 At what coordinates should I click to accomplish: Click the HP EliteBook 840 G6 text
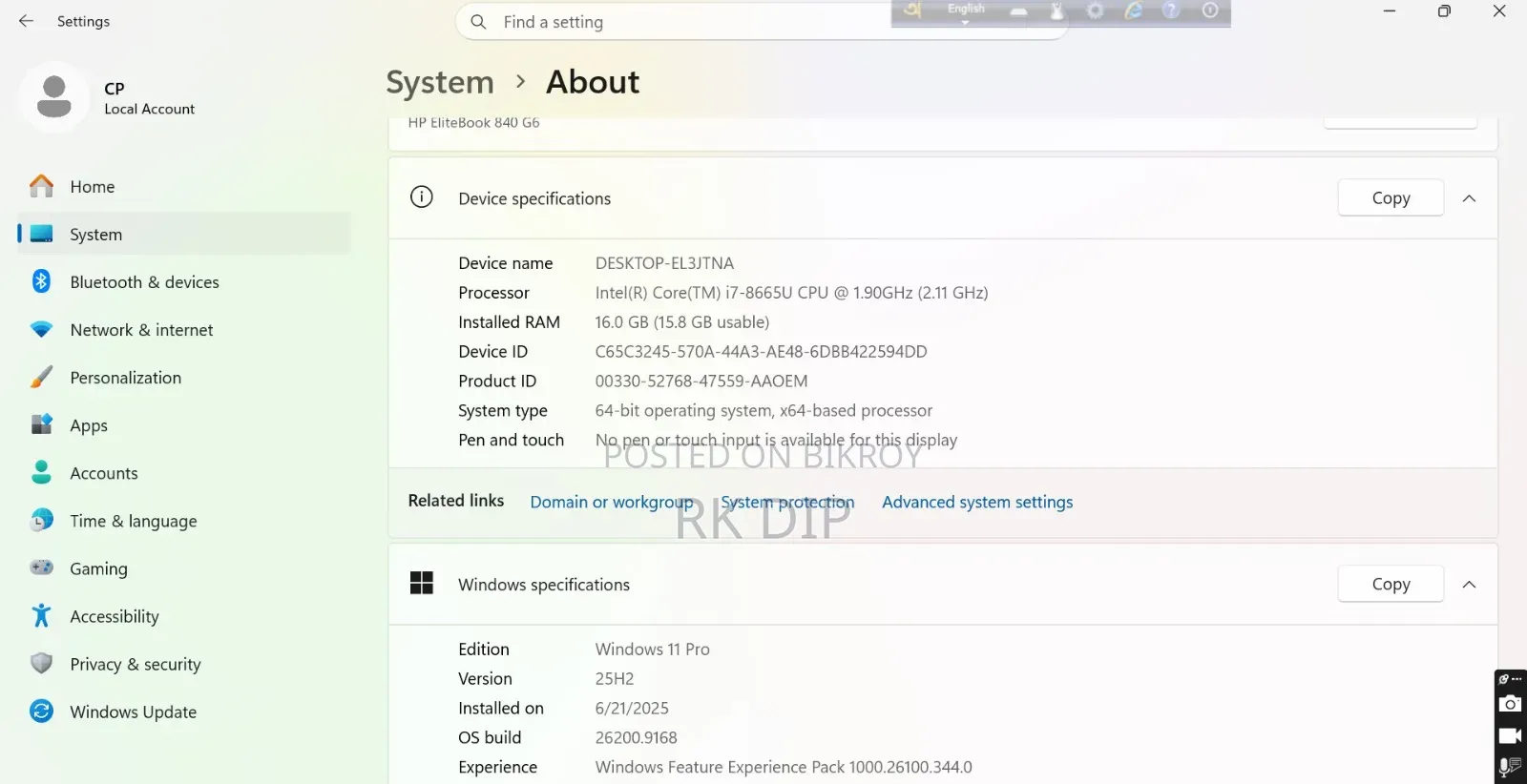(473, 123)
